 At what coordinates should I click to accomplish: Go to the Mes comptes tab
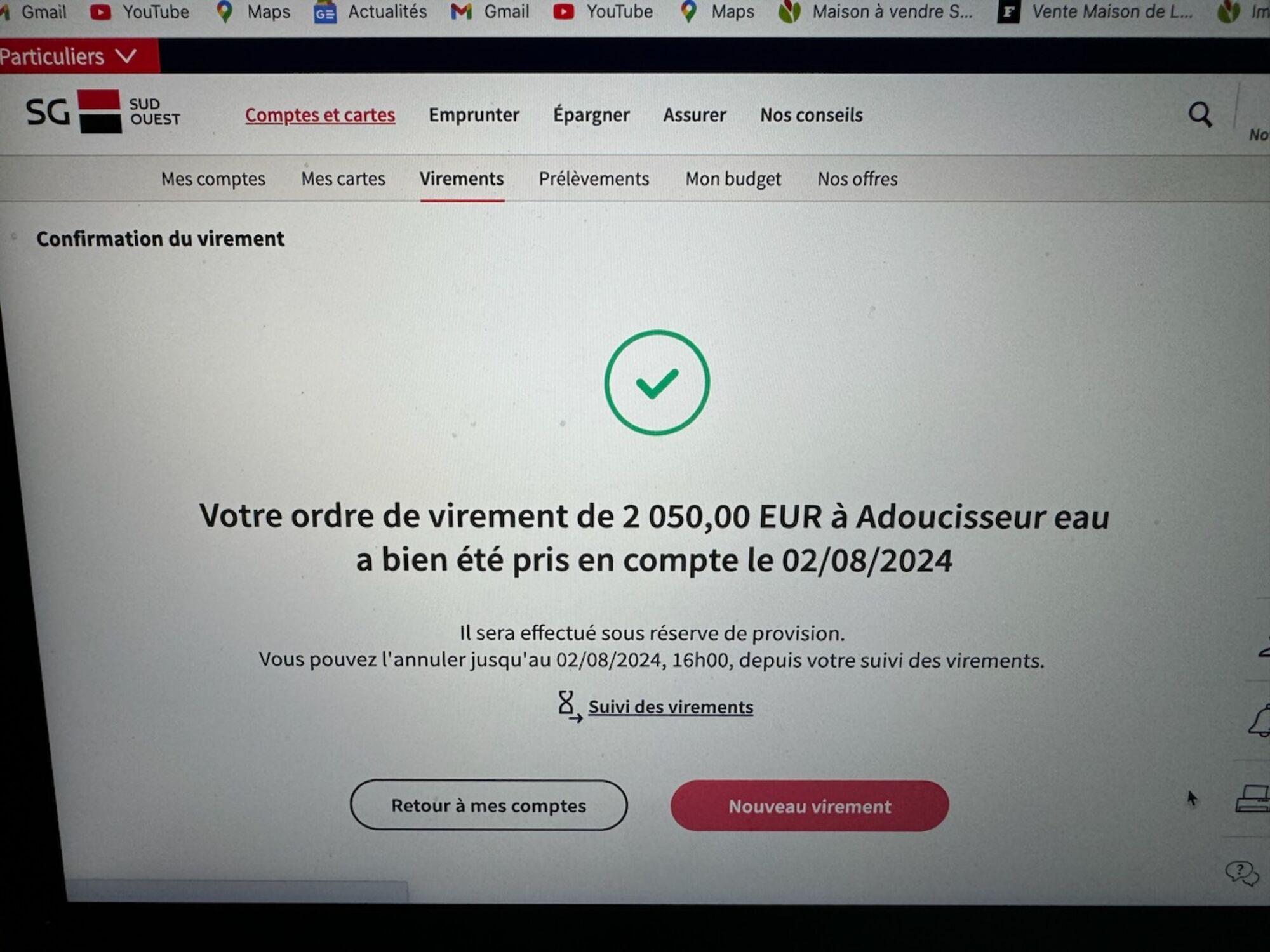click(213, 179)
